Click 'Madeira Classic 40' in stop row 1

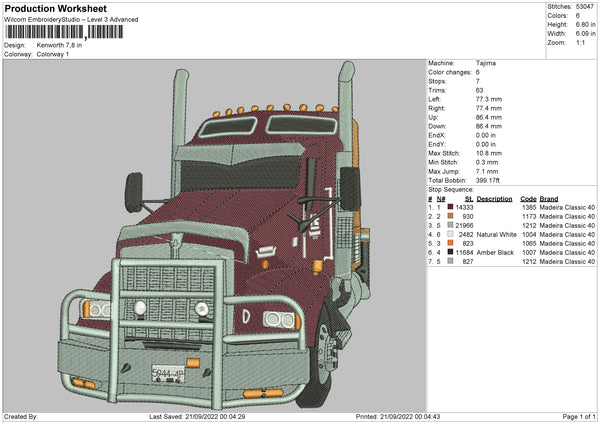pos(567,207)
